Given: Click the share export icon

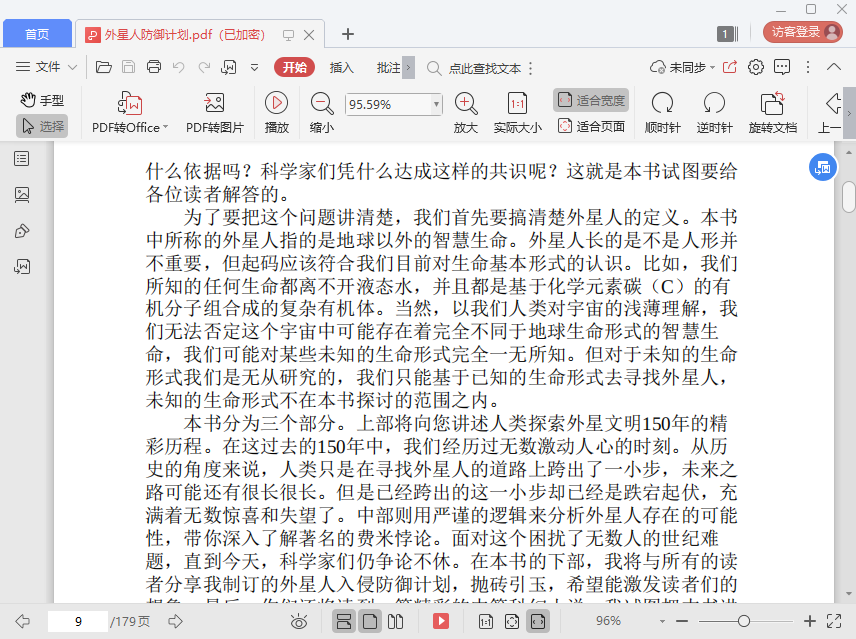Looking at the screenshot, I should (x=729, y=67).
